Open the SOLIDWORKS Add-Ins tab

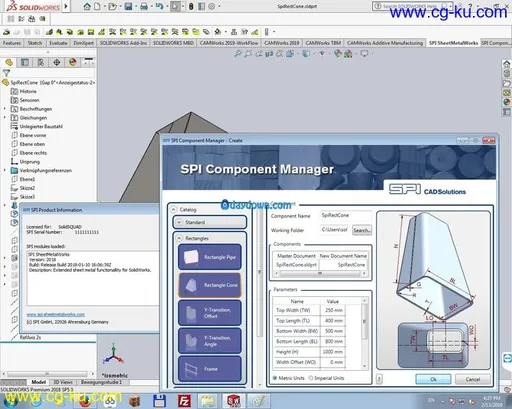pos(123,43)
